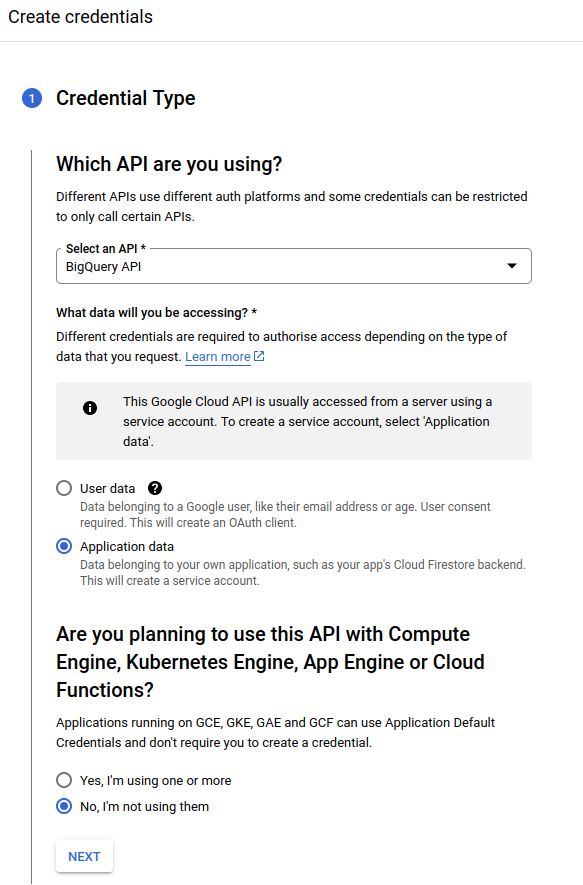The width and height of the screenshot is (583, 885).
Task: Click the Compute Engine question heading
Action: (x=270, y=662)
